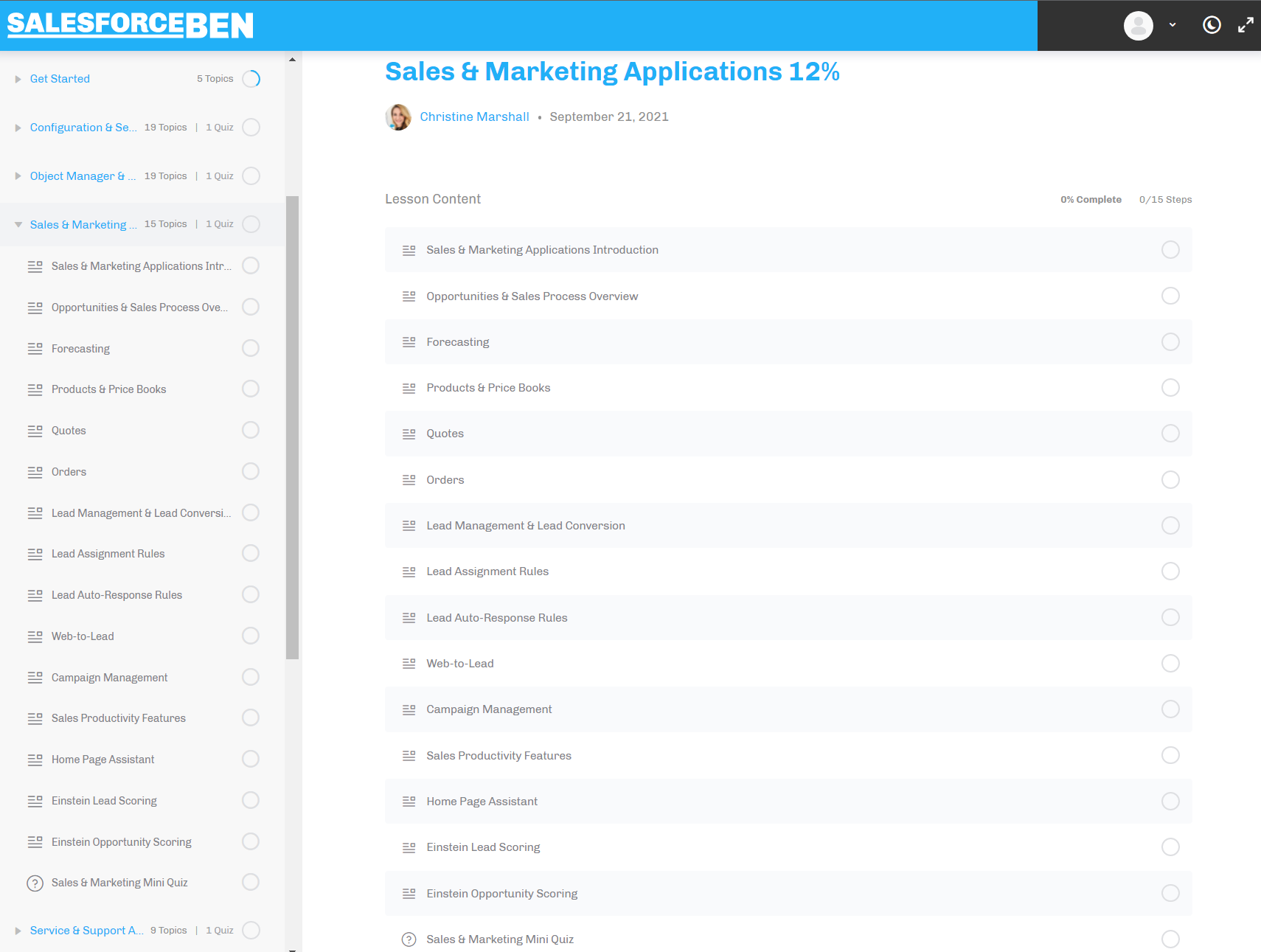Click sidebar lesson icon next to Products & Price Books
Image resolution: width=1261 pixels, height=952 pixels.
coord(35,389)
